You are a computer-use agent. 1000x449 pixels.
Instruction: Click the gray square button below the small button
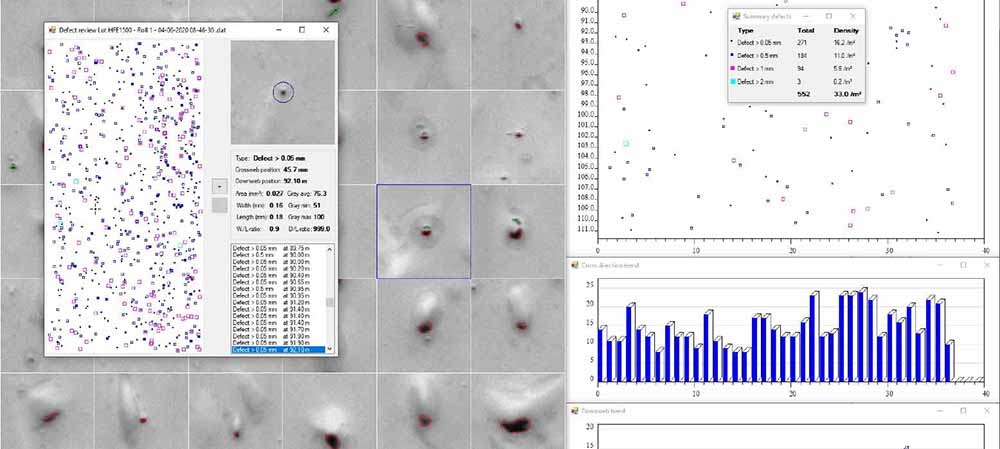click(219, 205)
